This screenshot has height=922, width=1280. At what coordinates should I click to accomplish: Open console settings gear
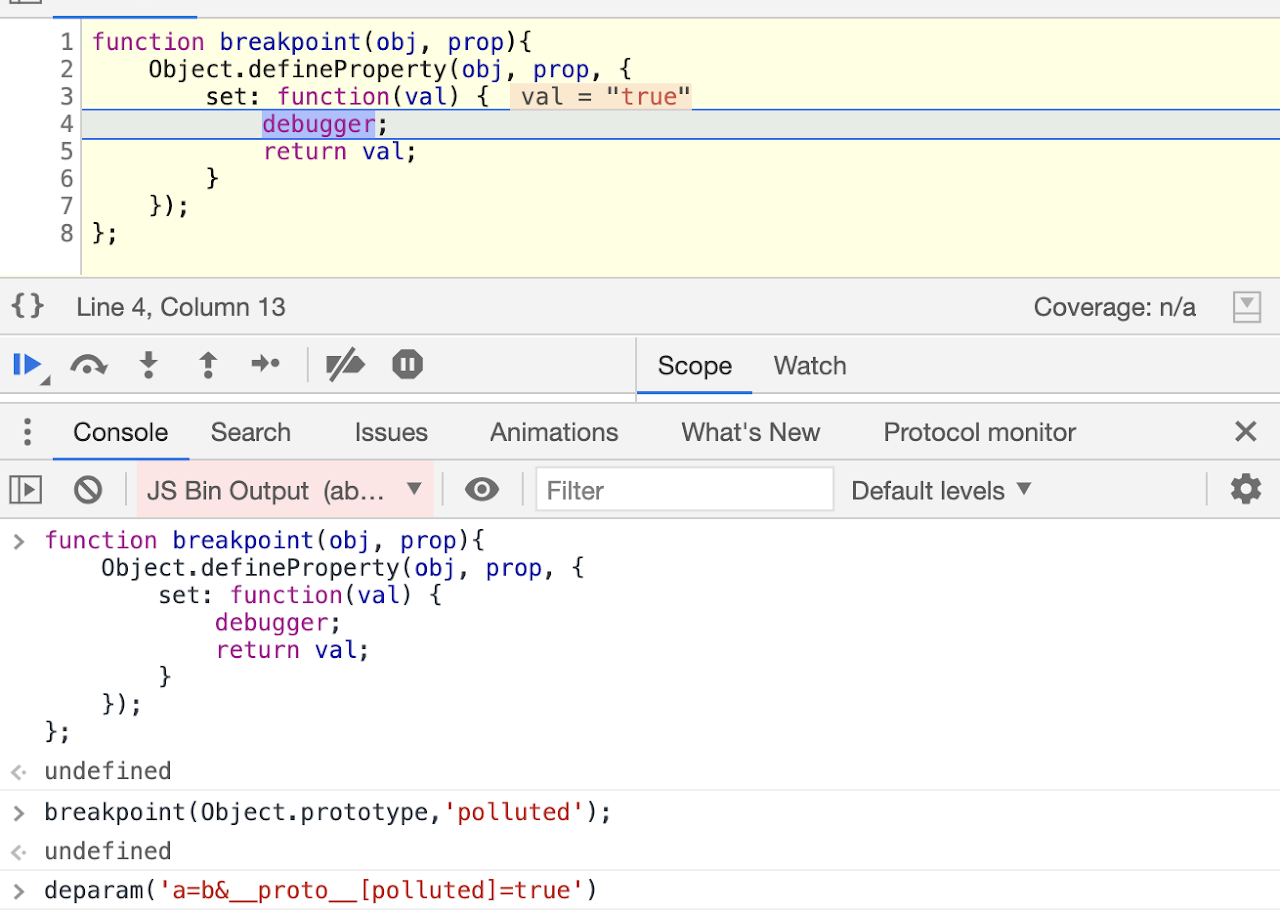tap(1245, 490)
